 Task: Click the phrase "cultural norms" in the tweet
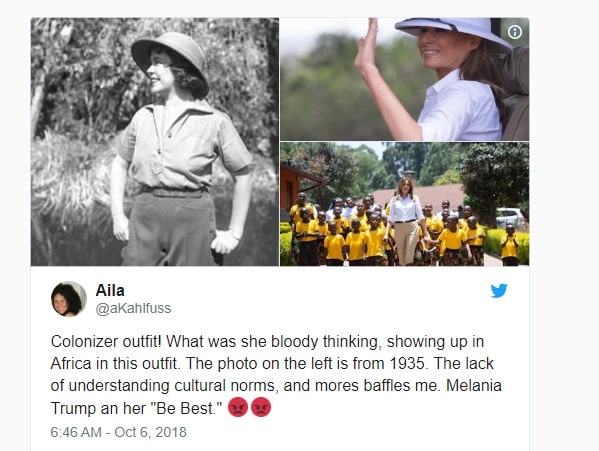(224, 386)
